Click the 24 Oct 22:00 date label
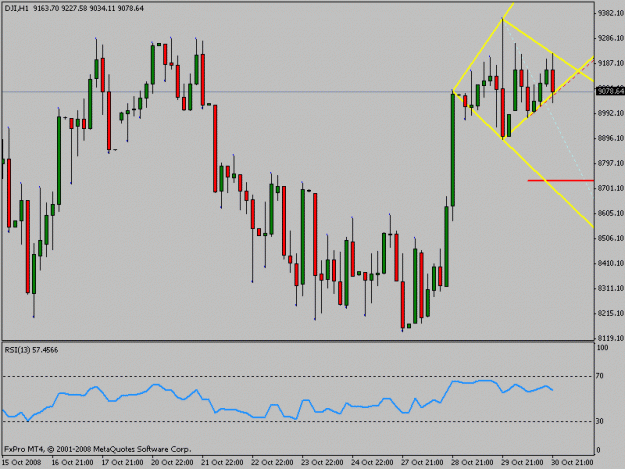Viewport: 625px width, 469px height. tap(372, 462)
